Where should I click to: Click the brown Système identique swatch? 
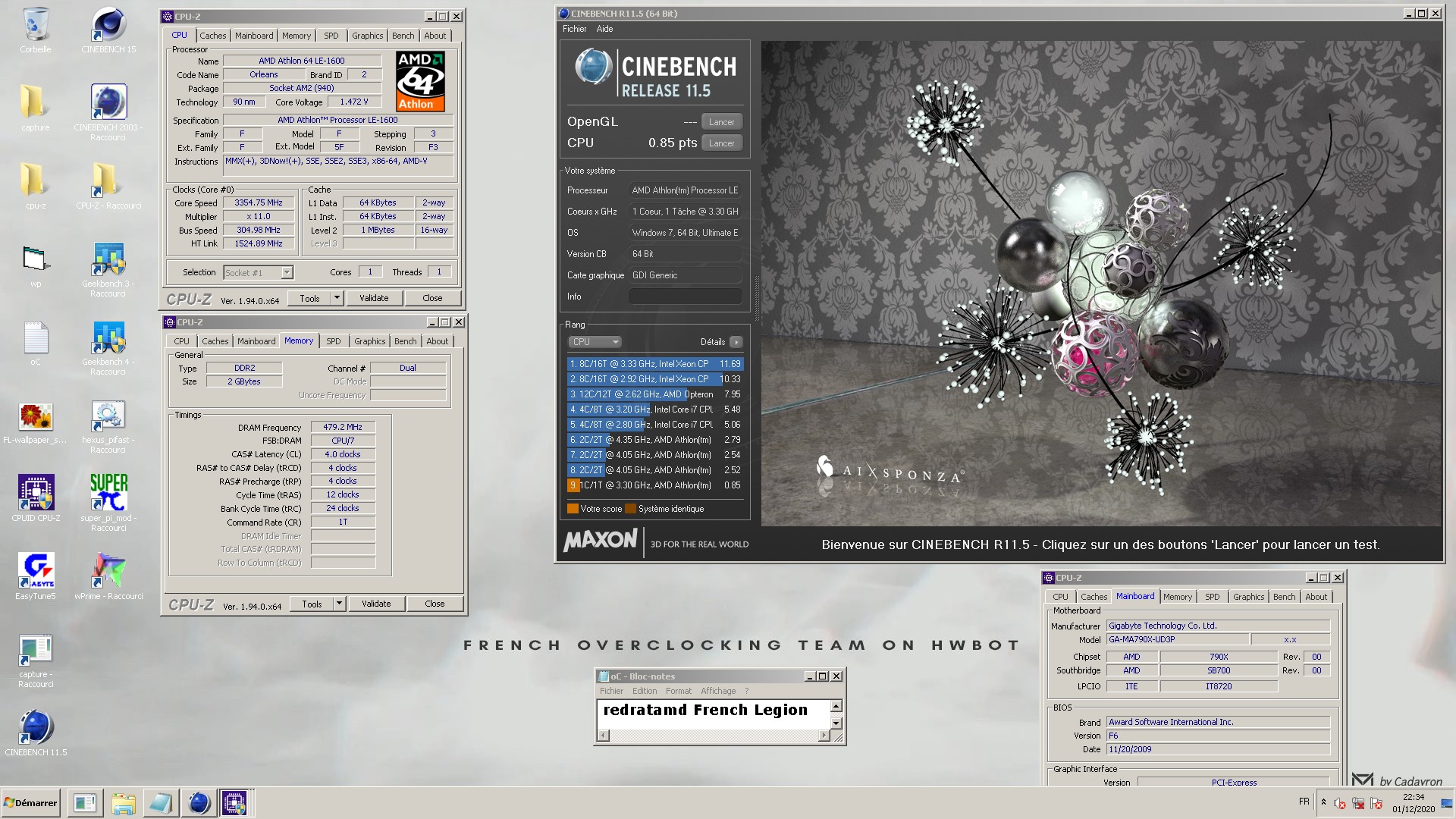(630, 509)
